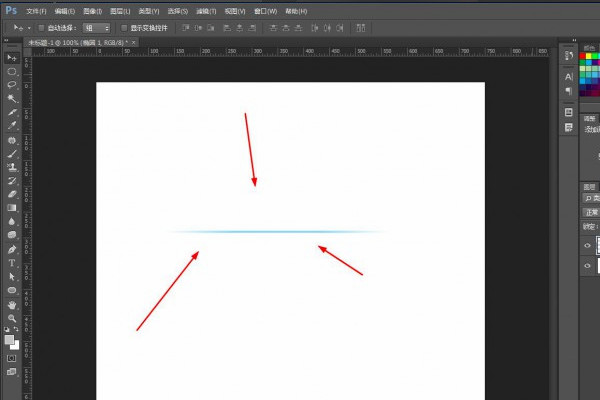Click Auto-Align Layers button in options bar
The height and width of the screenshot is (400, 600).
pos(361,28)
